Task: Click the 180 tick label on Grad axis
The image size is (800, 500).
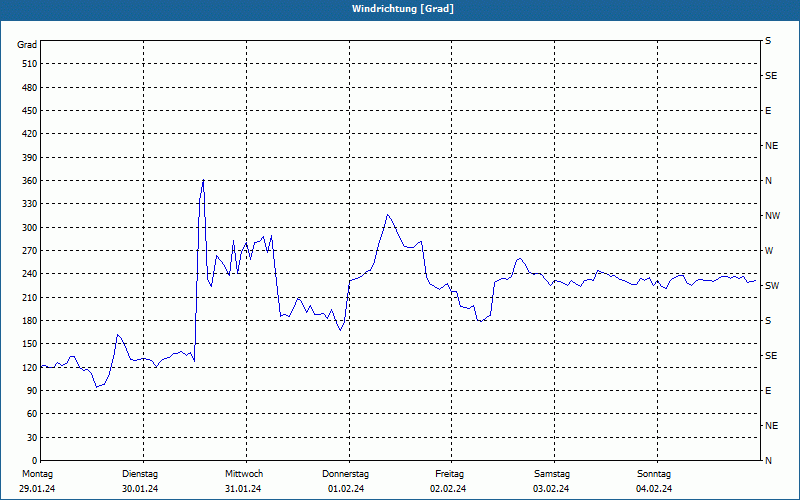Action: [29, 321]
